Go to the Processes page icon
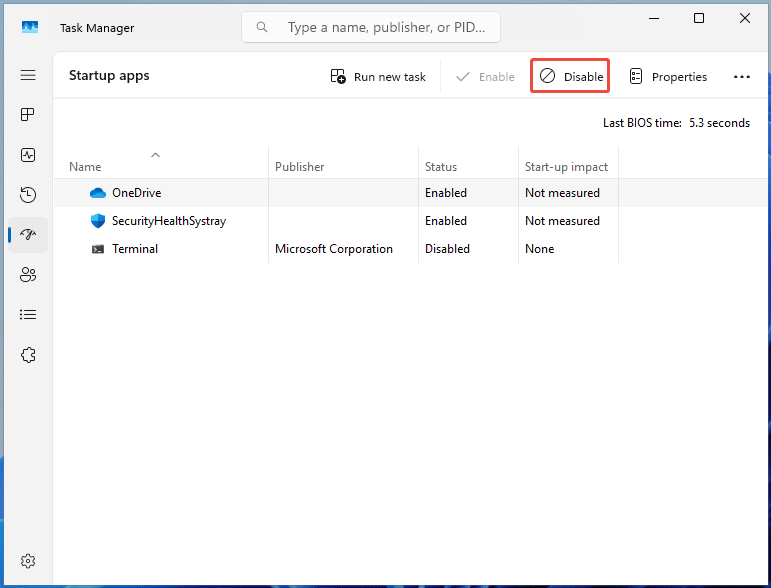This screenshot has width=771, height=588. pyautogui.click(x=28, y=115)
